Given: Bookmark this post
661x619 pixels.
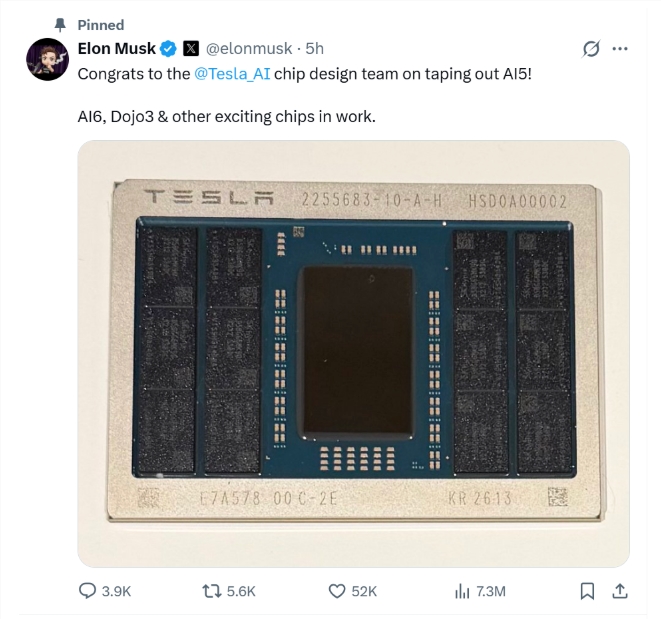Looking at the screenshot, I should tap(587, 591).
